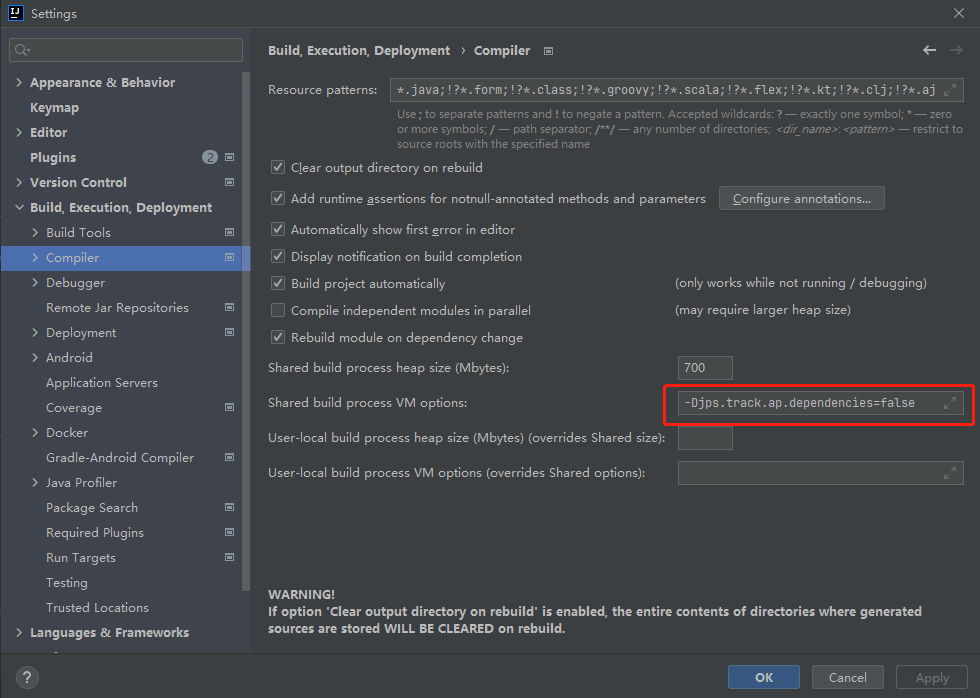Select Testing in the settings tree
The width and height of the screenshot is (980, 698).
coord(67,582)
